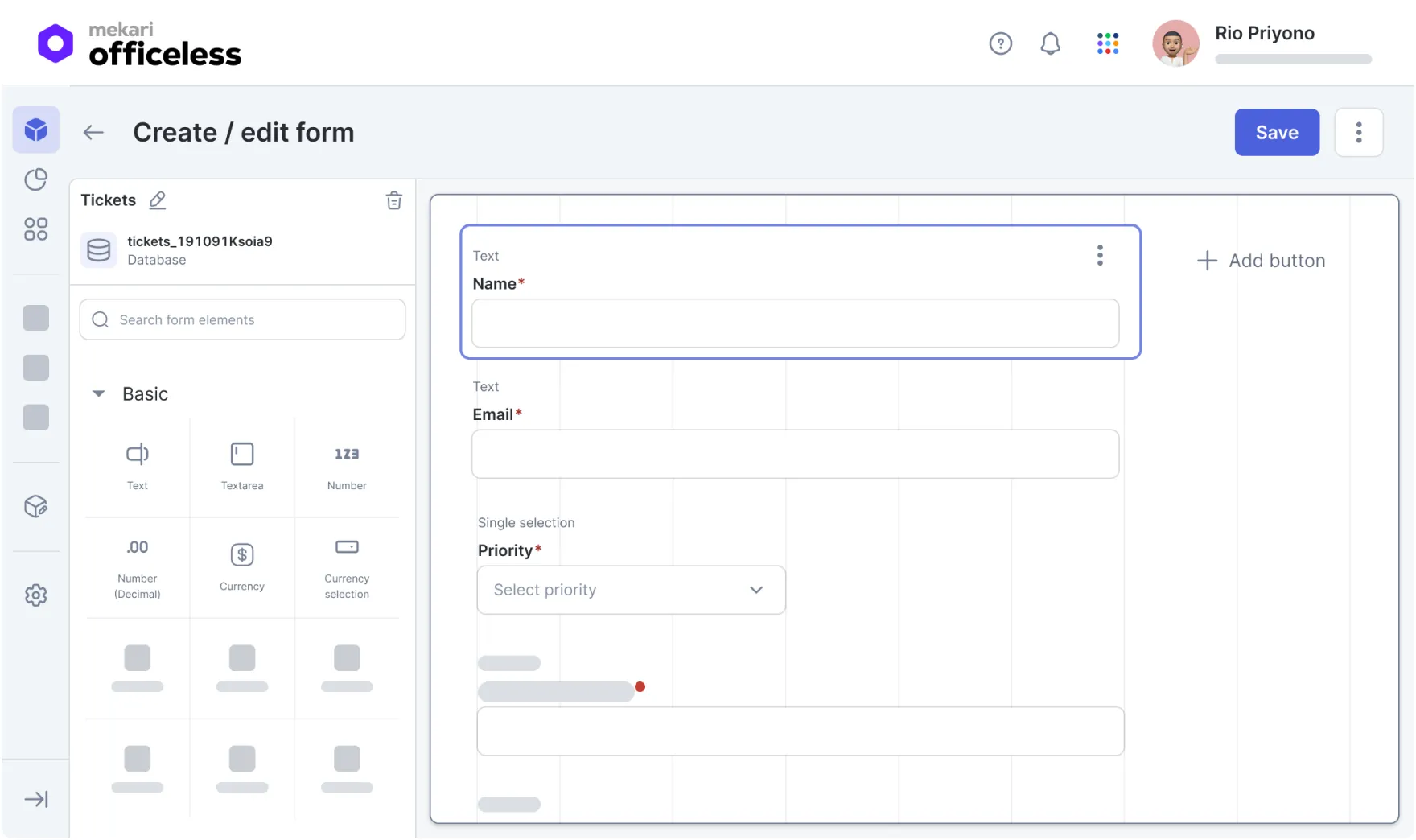Select the Textarea form element
This screenshot has height=840, width=1416.
[x=242, y=466]
